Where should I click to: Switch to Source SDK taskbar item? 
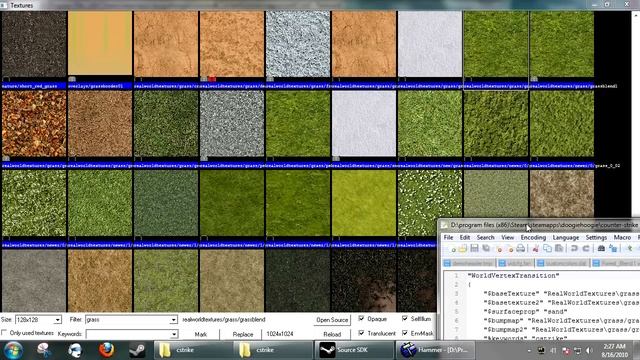click(353, 350)
